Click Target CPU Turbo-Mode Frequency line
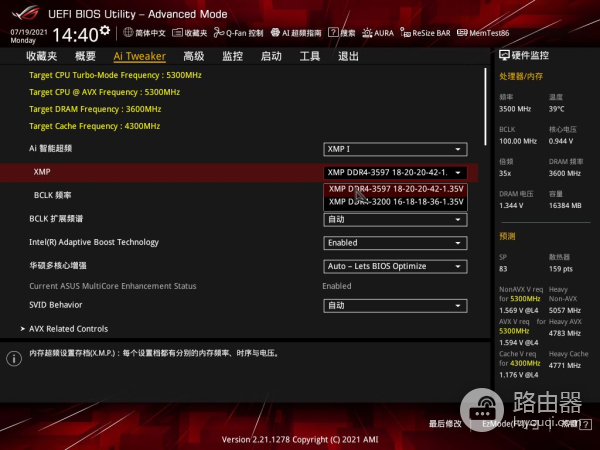600x450 pixels. (x=115, y=75)
